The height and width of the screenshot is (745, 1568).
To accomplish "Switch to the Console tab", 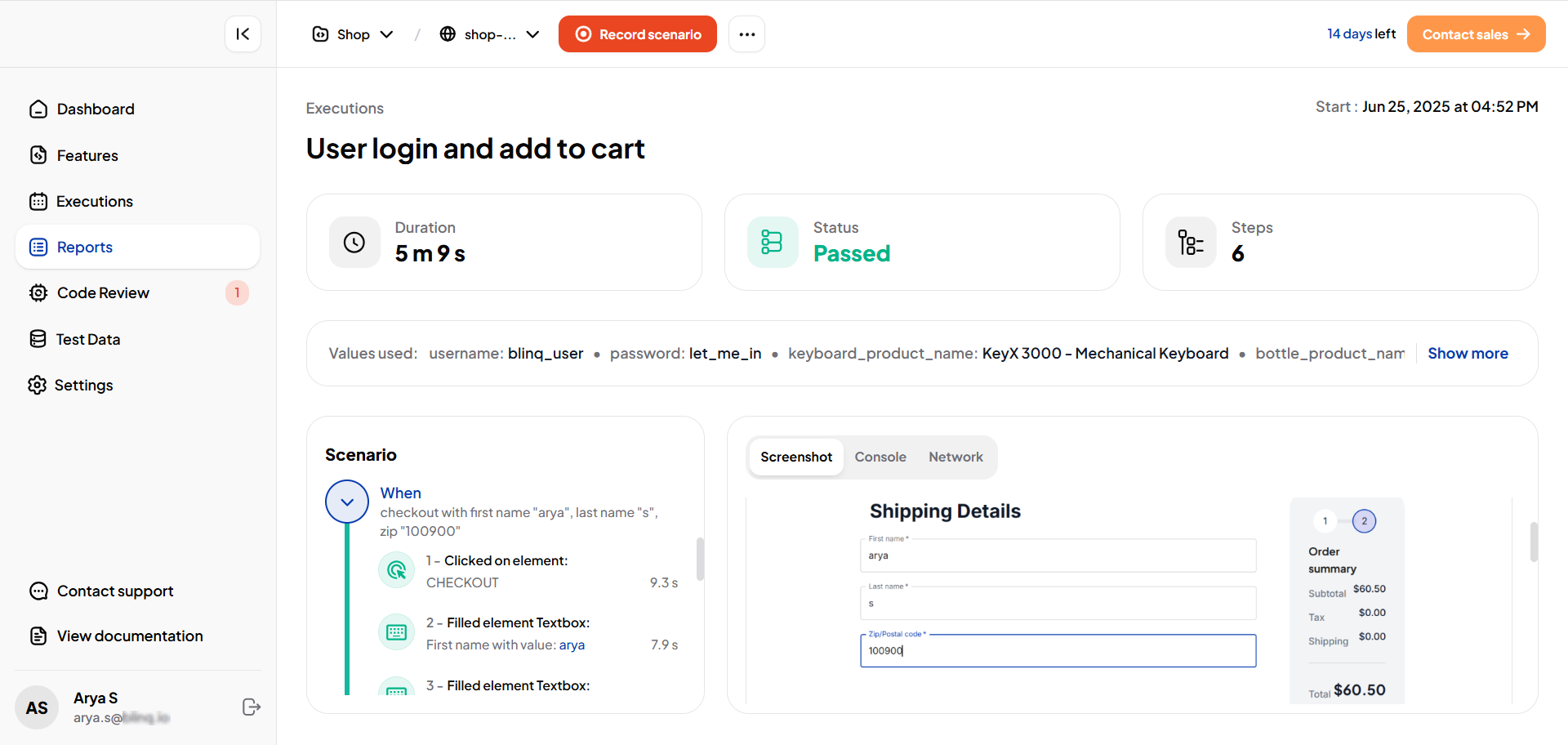I will click(880, 457).
